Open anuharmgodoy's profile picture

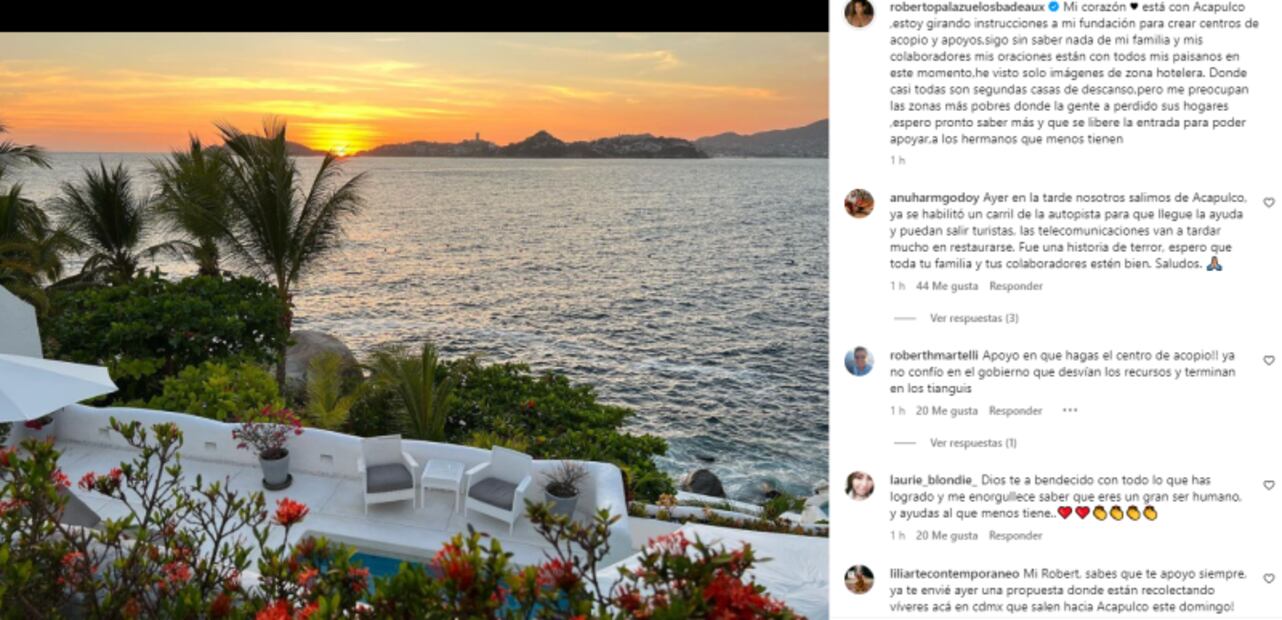pos(859,203)
